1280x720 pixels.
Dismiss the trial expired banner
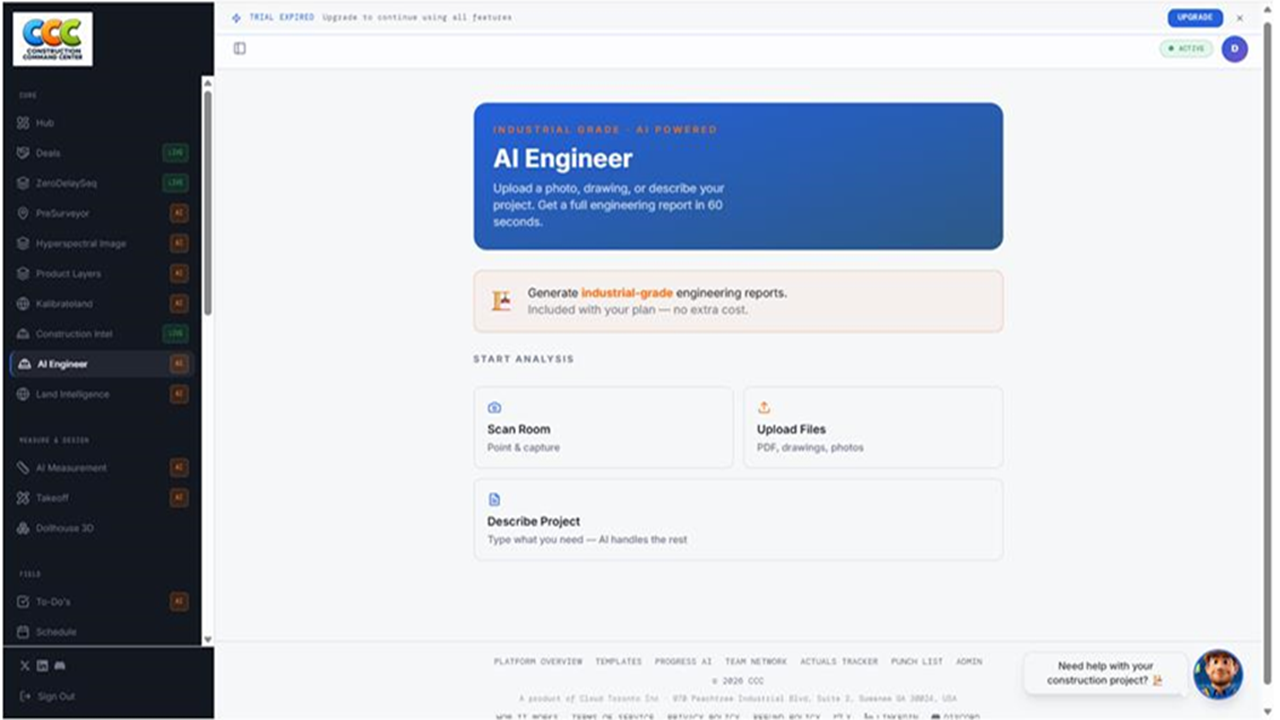pyautogui.click(x=1240, y=18)
